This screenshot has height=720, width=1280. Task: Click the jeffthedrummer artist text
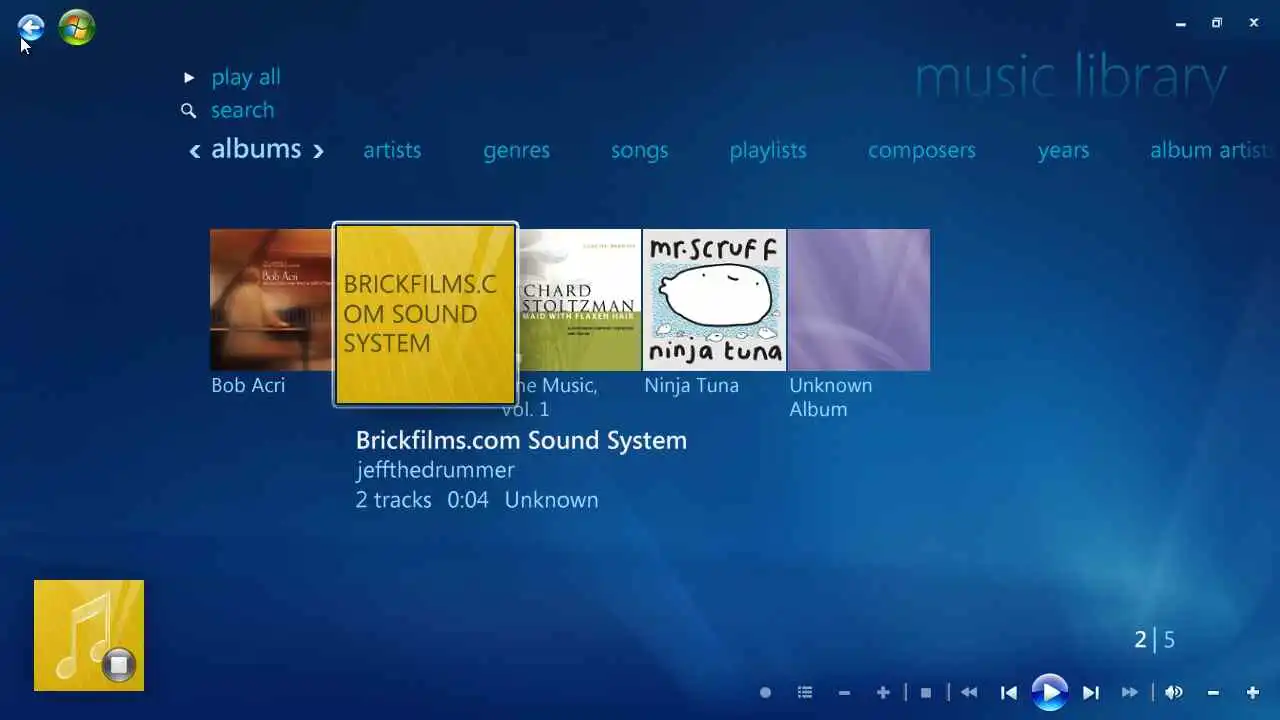pyautogui.click(x=435, y=470)
